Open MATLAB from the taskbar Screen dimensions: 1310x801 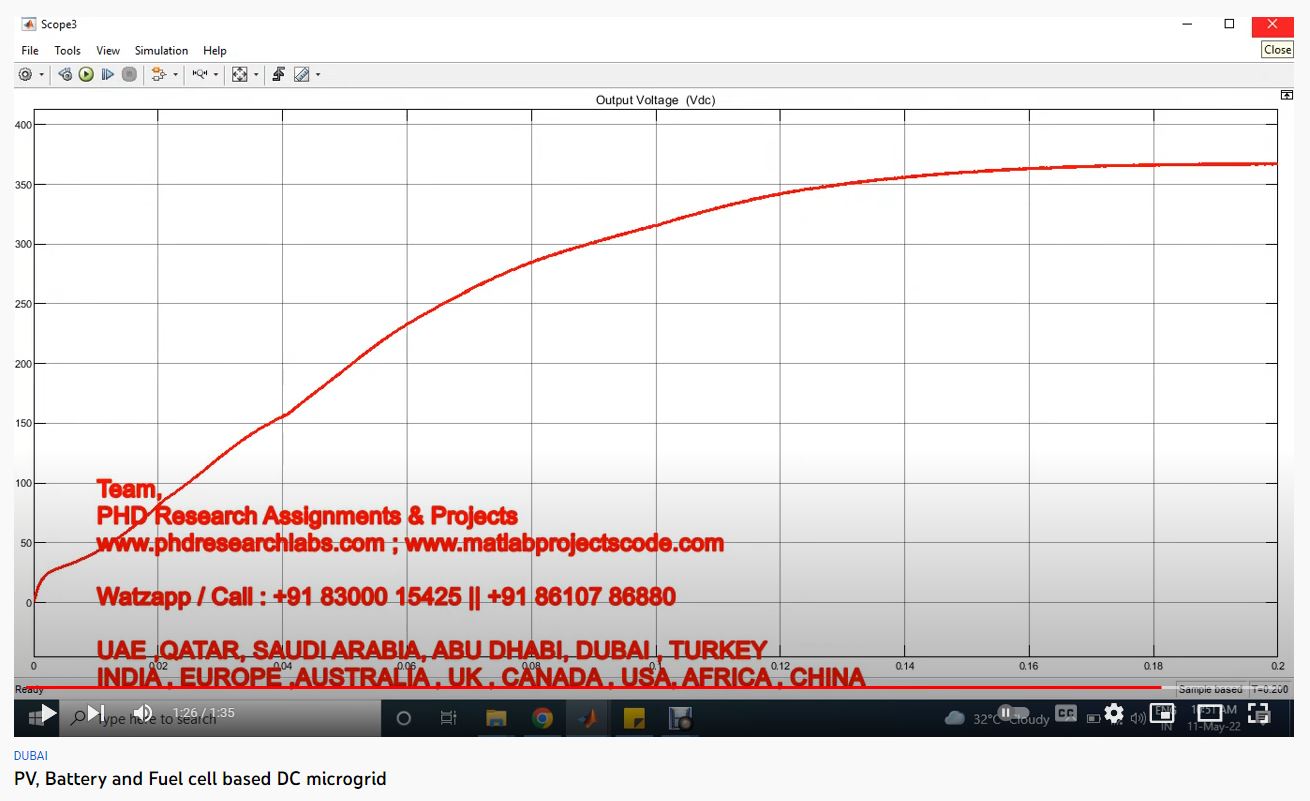(x=588, y=718)
